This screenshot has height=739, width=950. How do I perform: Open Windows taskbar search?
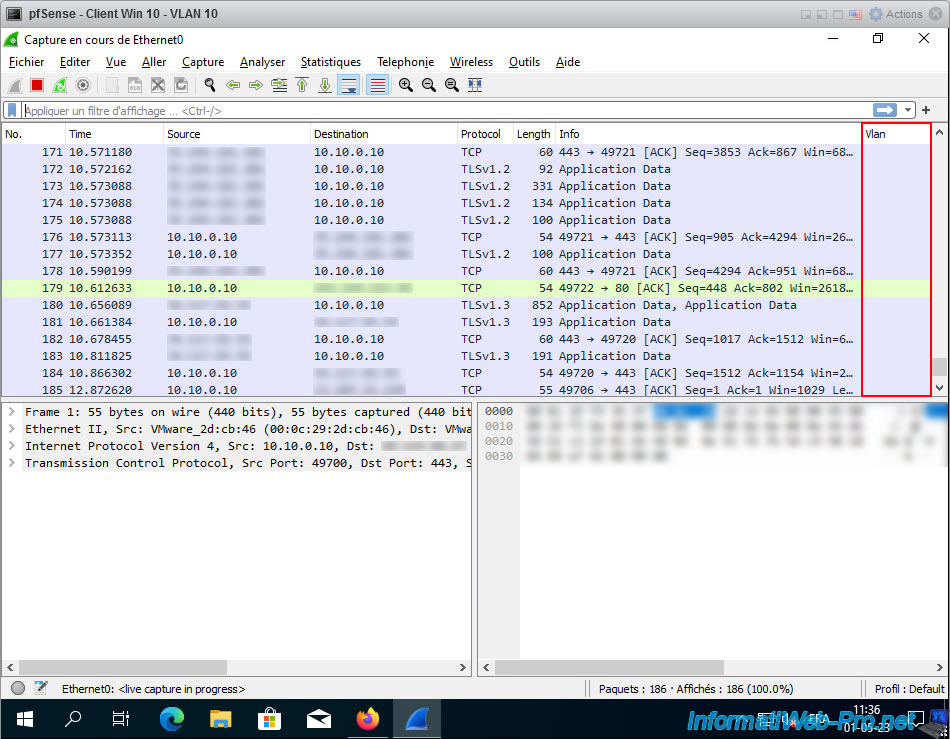(73, 719)
